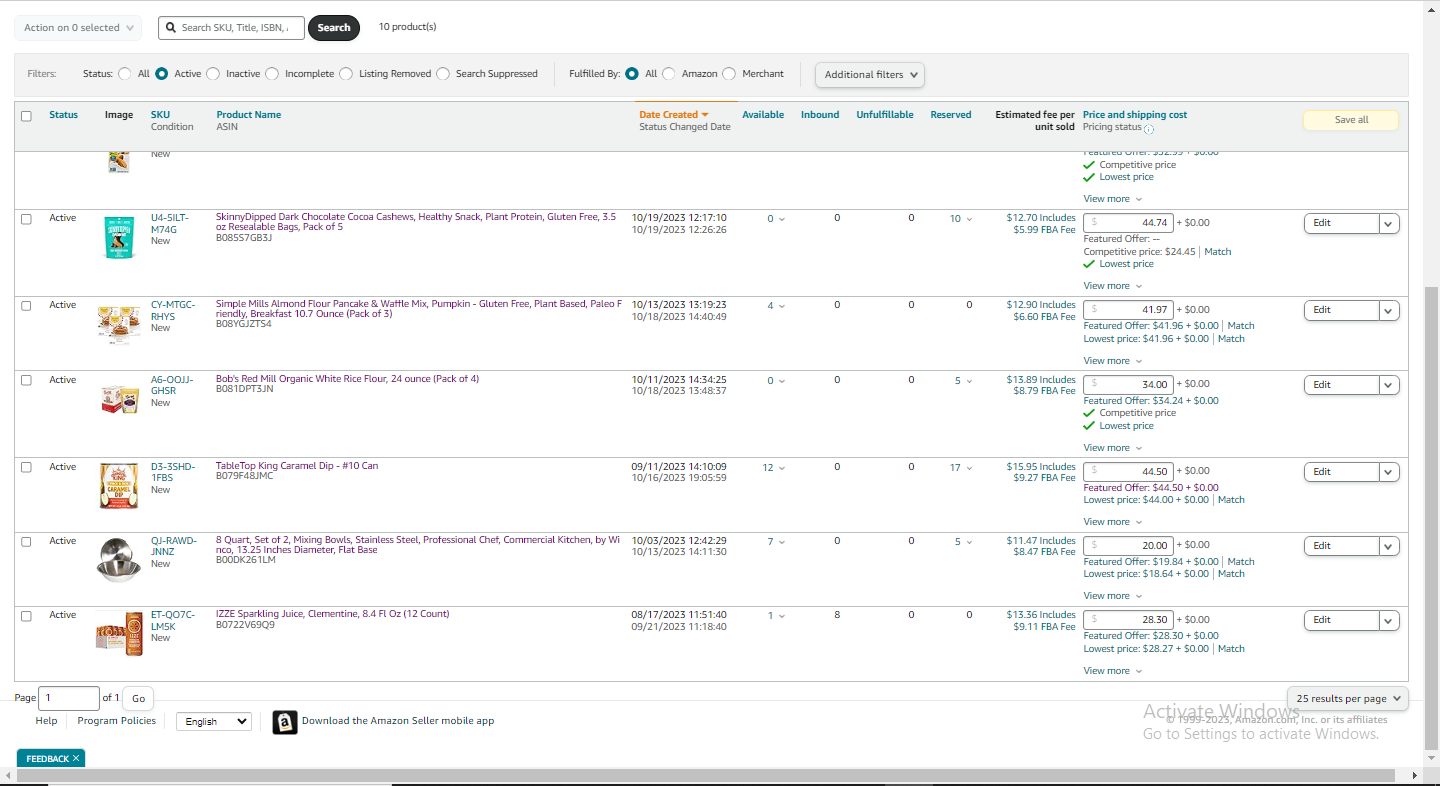Screen dimensions: 1440x786
Task: Close the FEEDBACK tab with its X
Action: 76,759
